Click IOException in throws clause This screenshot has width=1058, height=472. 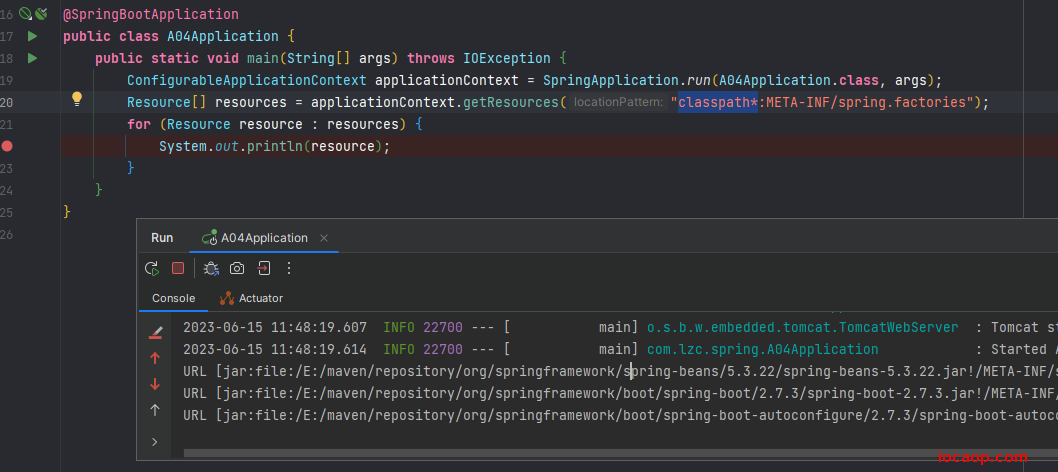507,59
